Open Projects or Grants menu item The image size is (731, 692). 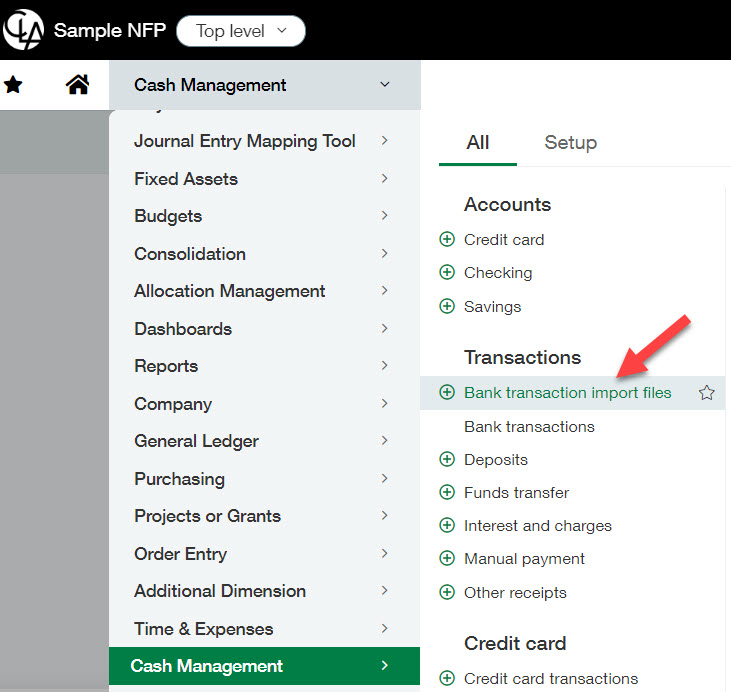click(207, 516)
